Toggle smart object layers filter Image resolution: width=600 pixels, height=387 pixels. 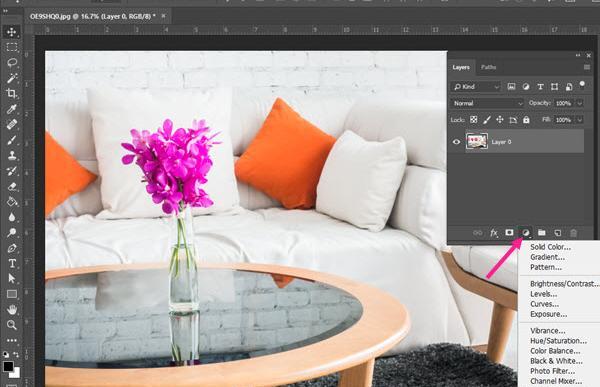(569, 87)
